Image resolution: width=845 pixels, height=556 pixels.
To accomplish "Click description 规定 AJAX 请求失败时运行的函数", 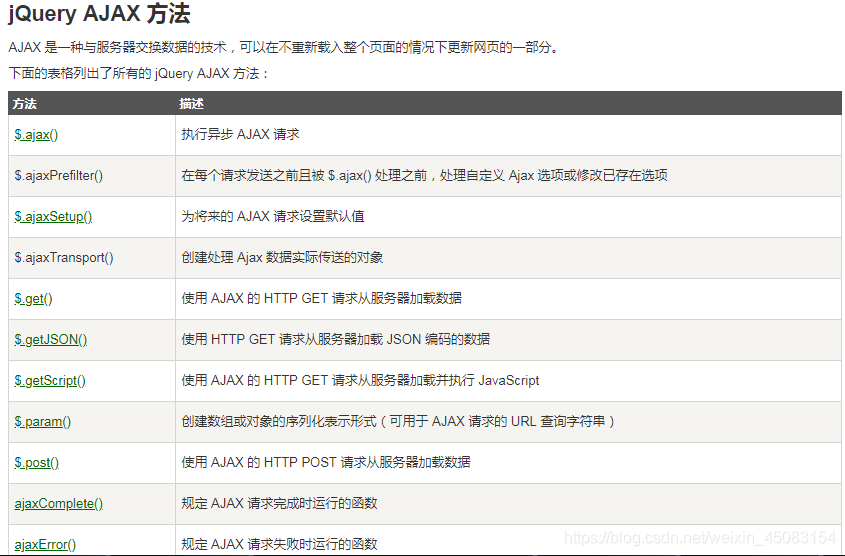I will pos(279,544).
